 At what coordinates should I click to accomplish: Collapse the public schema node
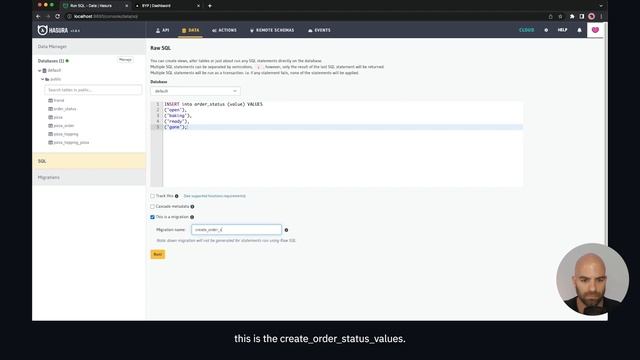click(42, 79)
